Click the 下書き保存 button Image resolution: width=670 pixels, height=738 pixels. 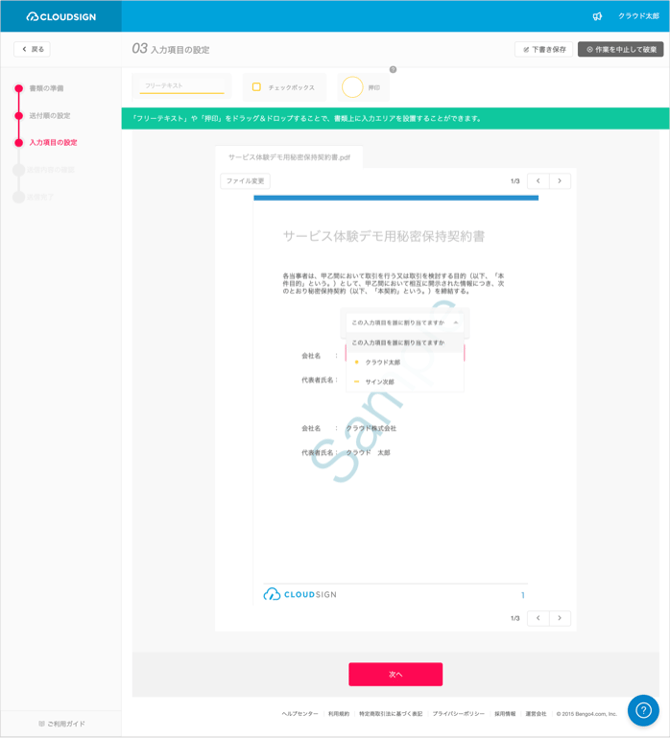(543, 49)
